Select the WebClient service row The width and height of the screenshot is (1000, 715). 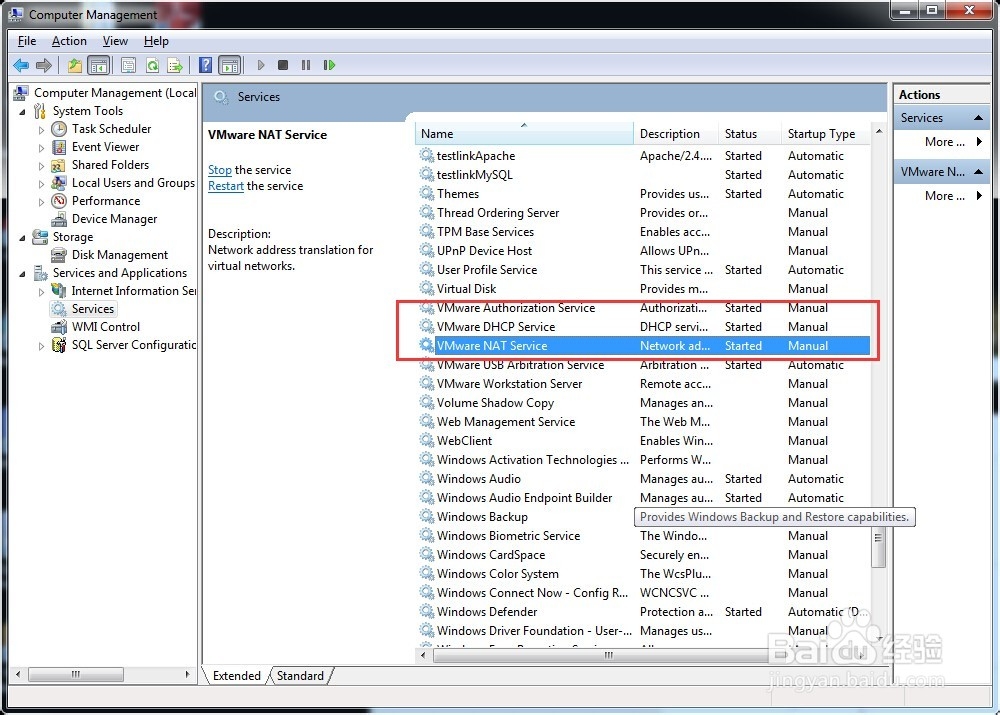pyautogui.click(x=643, y=441)
